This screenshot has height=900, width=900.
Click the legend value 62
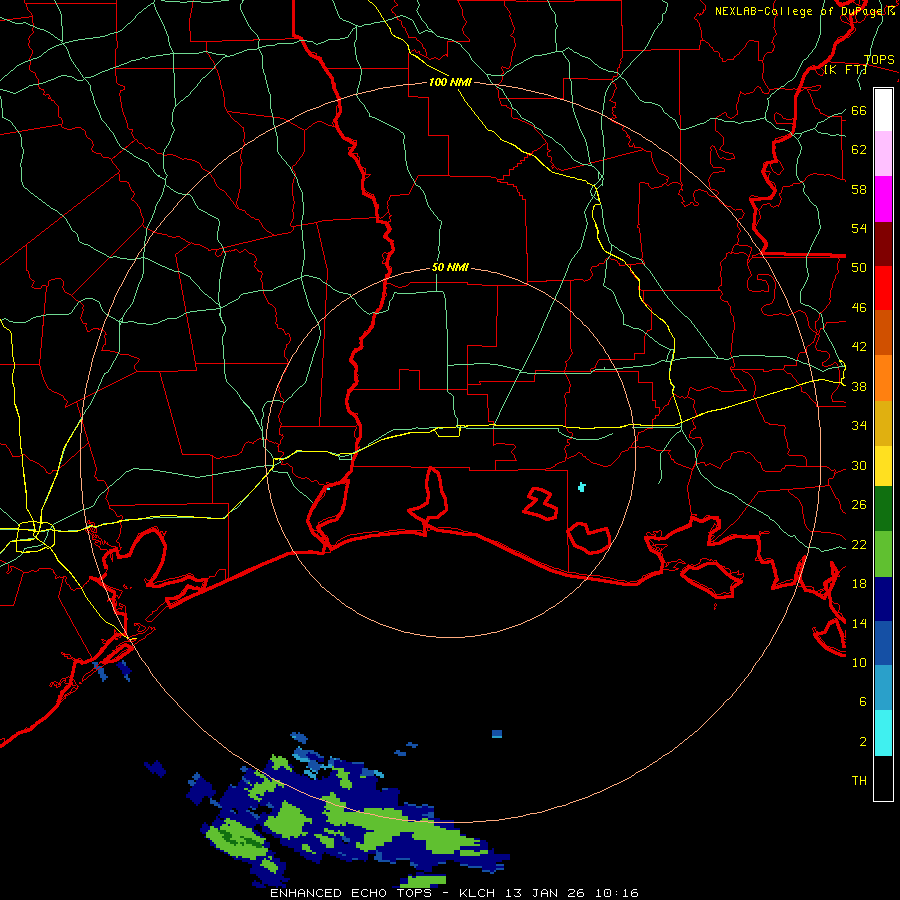tap(859, 149)
